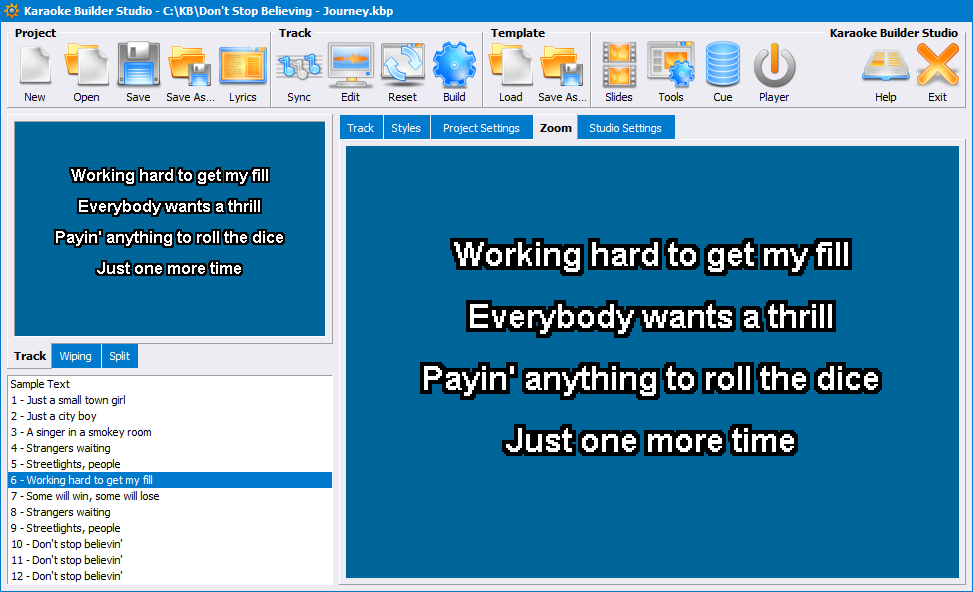Viewport: 973px width, 592px height.
Task: Open the Cue database
Action: (723, 73)
